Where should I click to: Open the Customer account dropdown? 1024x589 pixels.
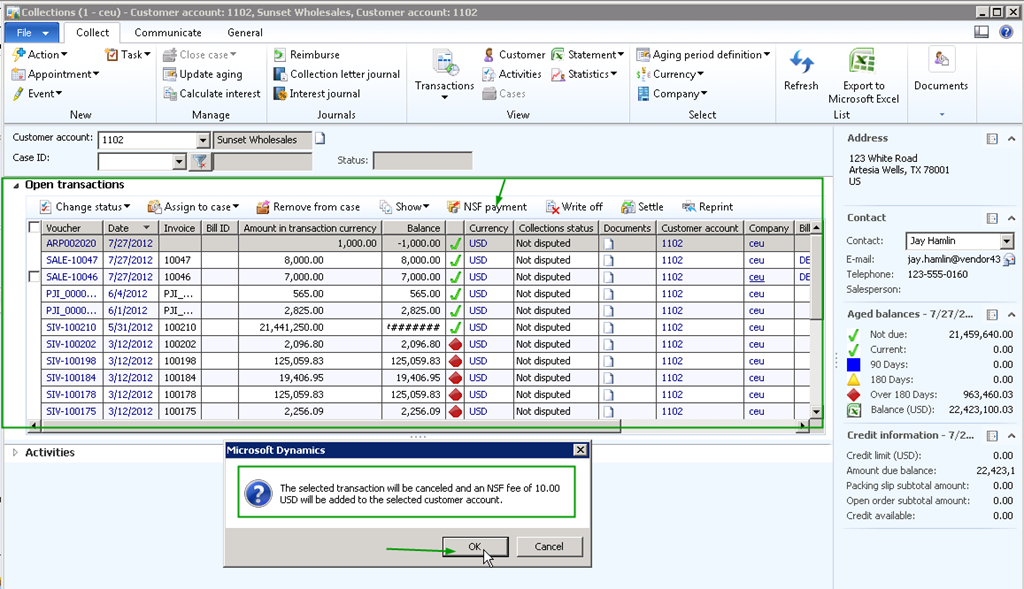pos(203,140)
